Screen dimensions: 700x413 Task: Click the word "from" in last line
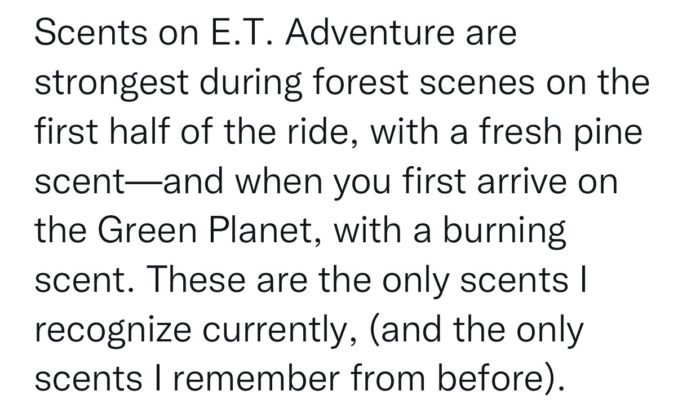[388, 379]
